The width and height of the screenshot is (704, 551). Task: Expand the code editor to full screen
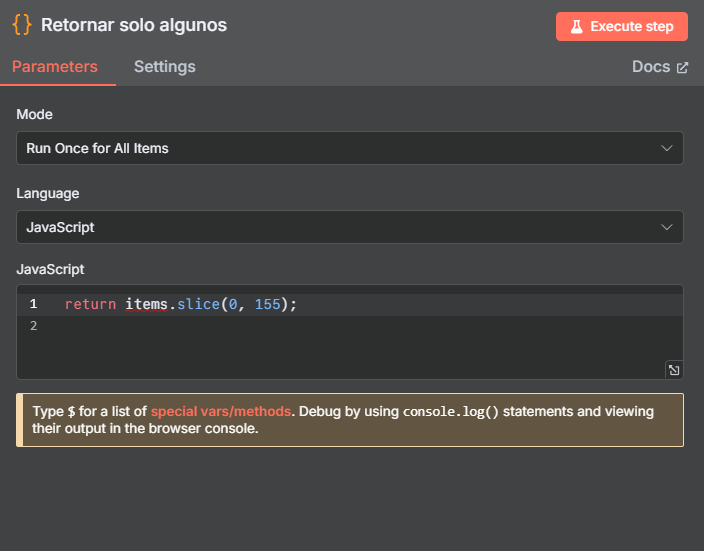(x=674, y=370)
